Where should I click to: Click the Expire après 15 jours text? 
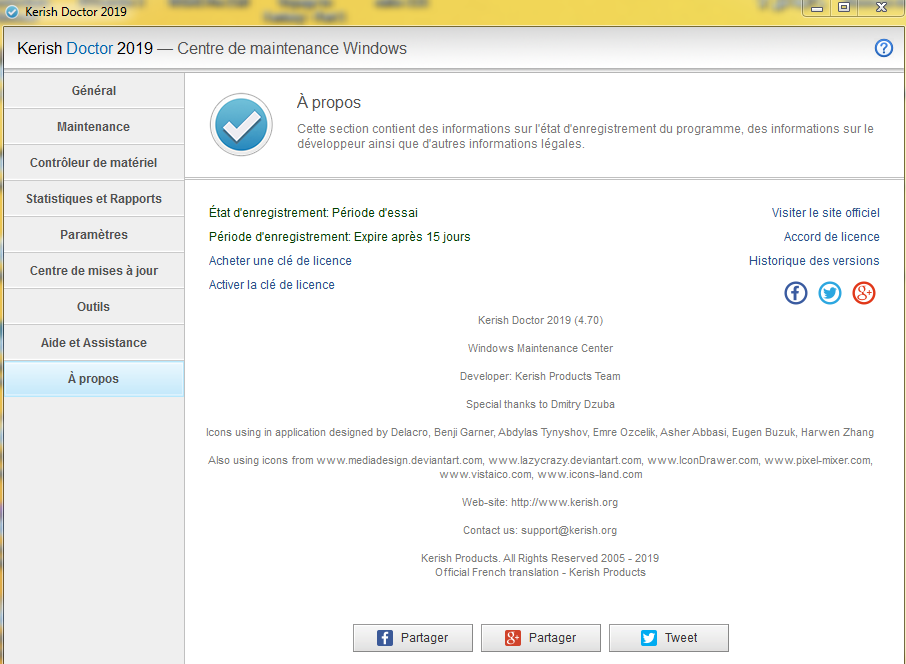(412, 237)
